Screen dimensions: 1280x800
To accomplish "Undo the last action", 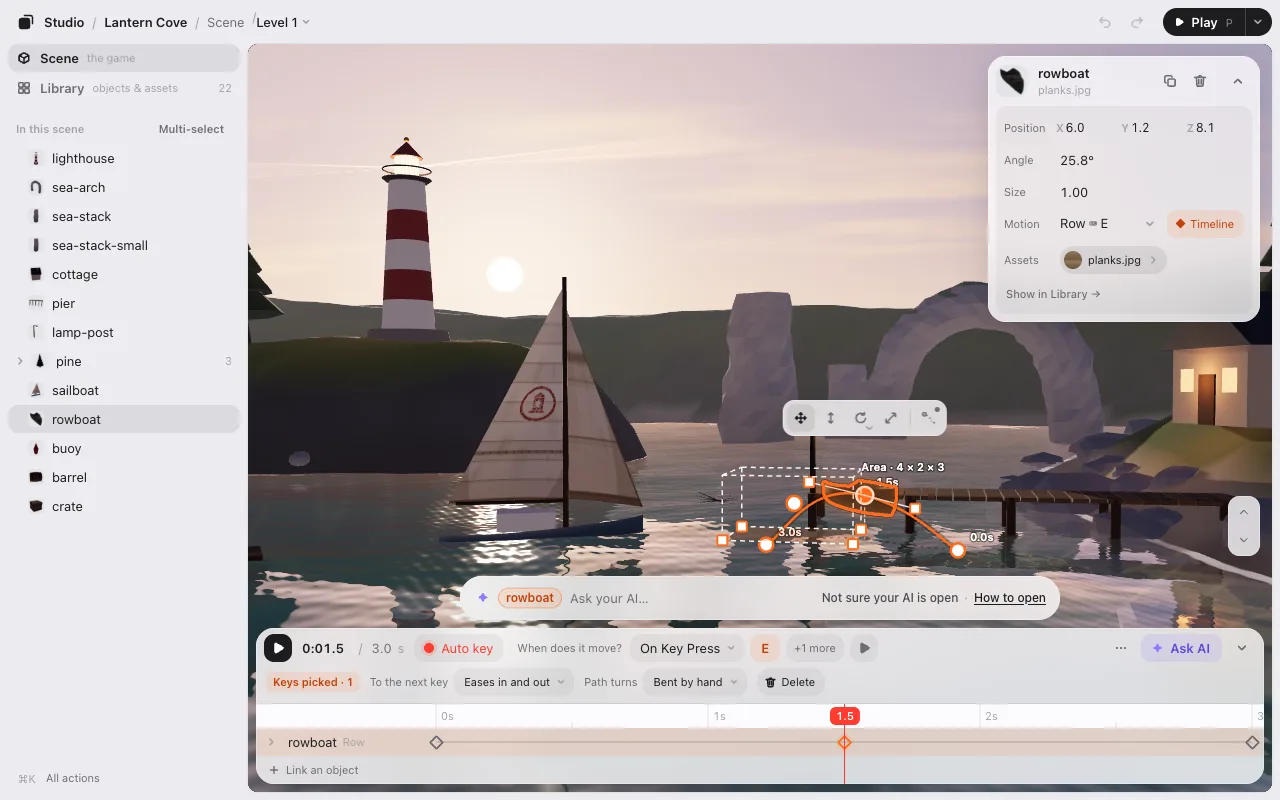I will 1105,22.
